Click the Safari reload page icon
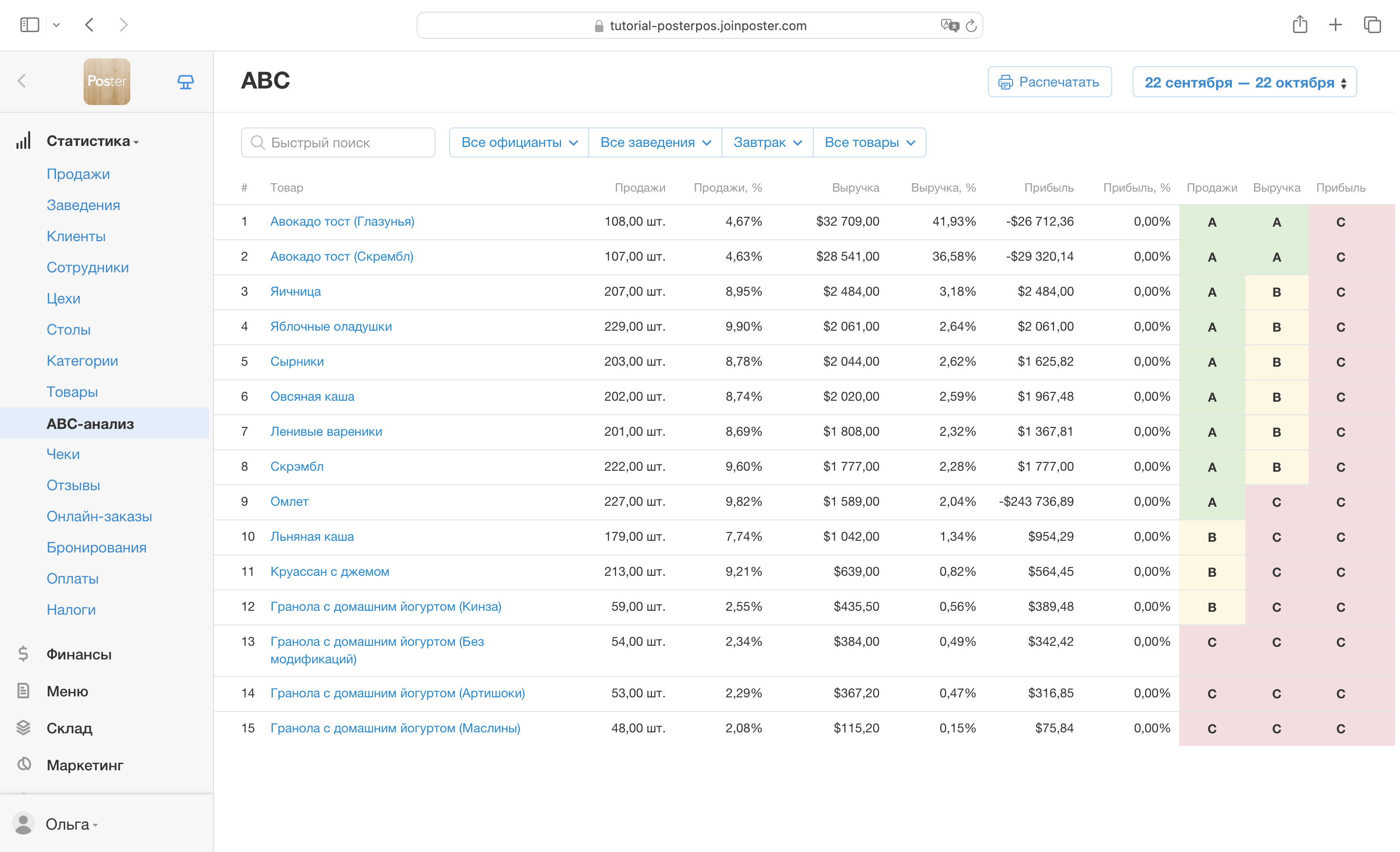 pyautogui.click(x=971, y=26)
